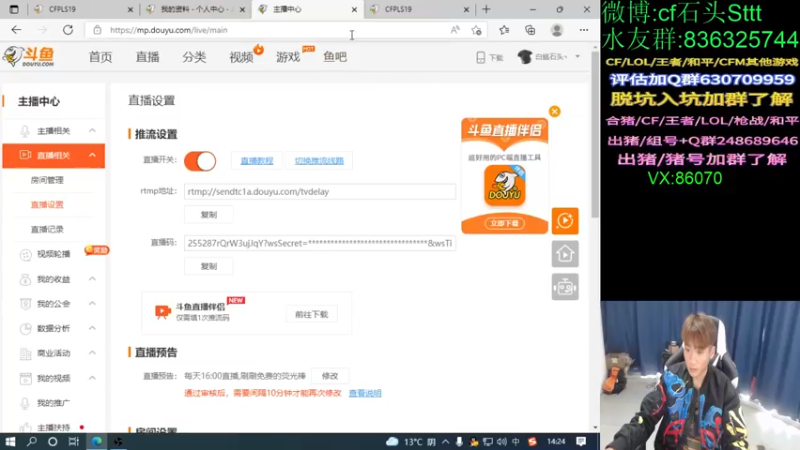Expand the 数据分析 sidebar section
The height and width of the screenshot is (450, 800).
coord(92,328)
